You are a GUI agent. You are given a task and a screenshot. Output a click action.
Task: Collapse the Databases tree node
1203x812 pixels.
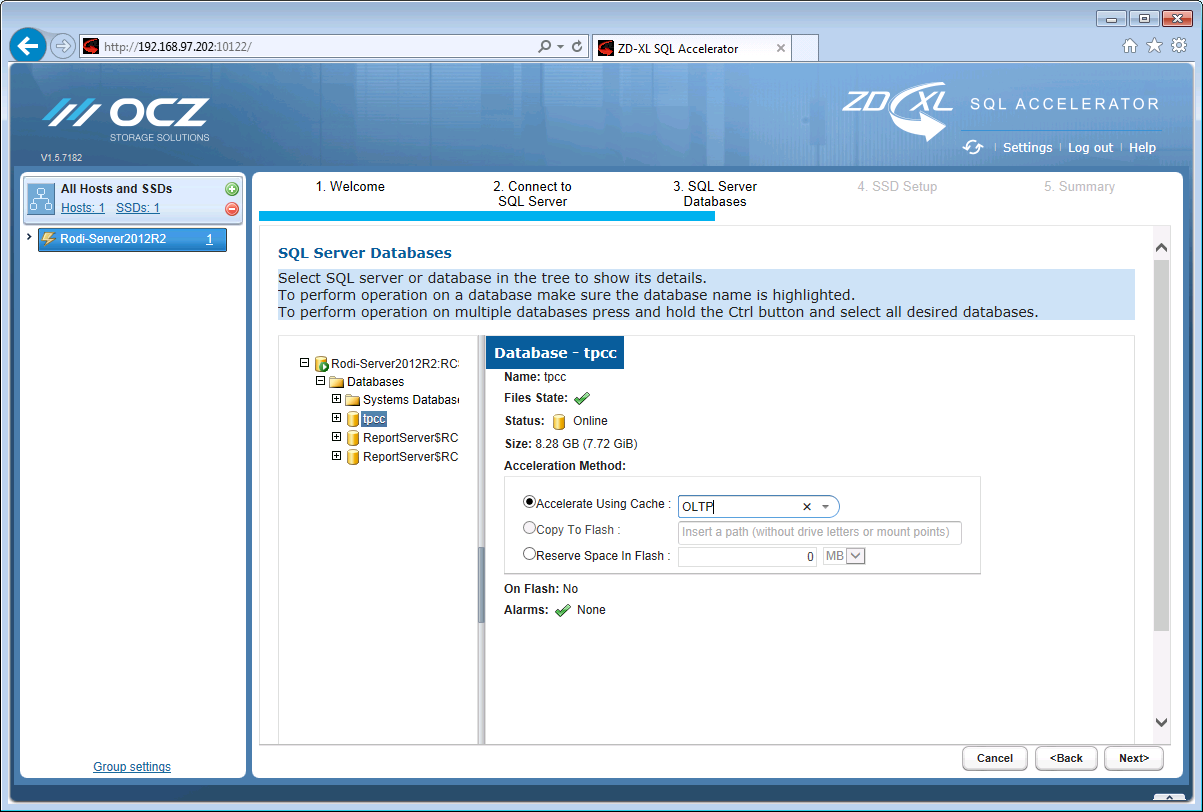[320, 381]
